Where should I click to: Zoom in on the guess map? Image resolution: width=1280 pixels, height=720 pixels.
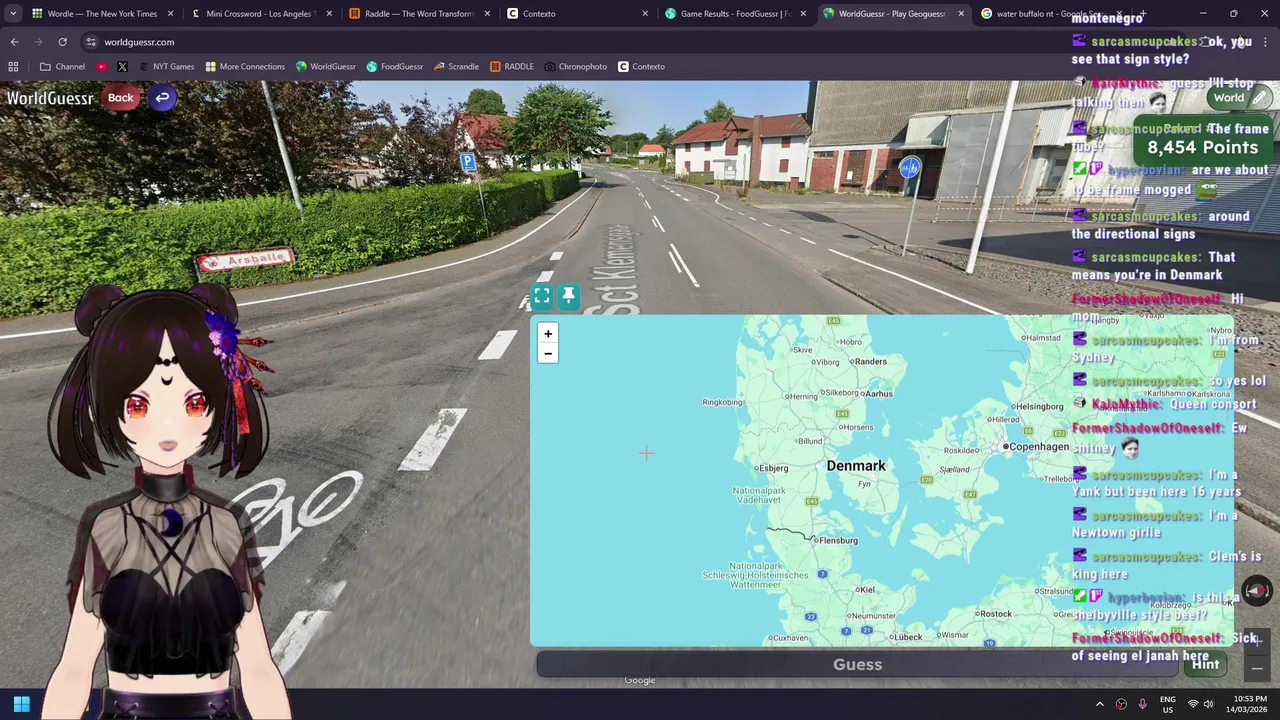547,333
